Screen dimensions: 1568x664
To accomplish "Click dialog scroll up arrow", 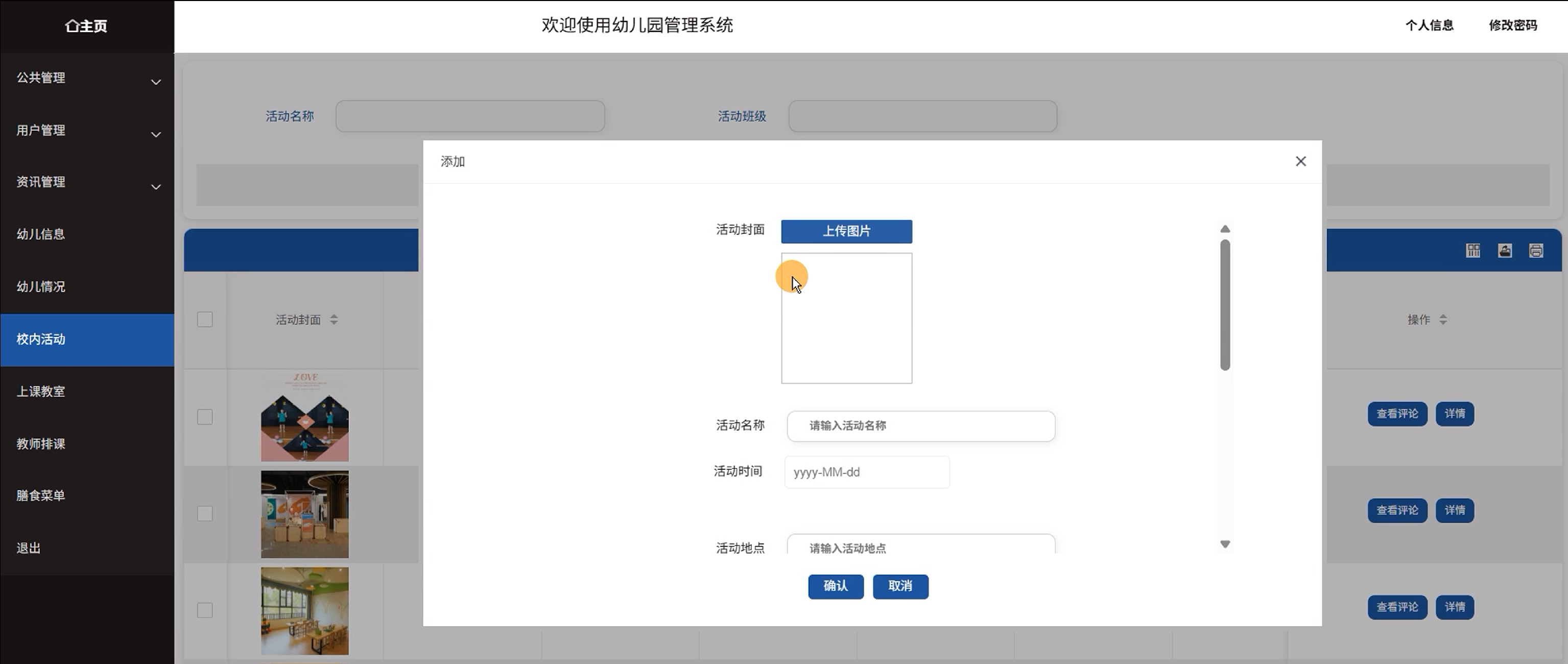I will 1225,229.
